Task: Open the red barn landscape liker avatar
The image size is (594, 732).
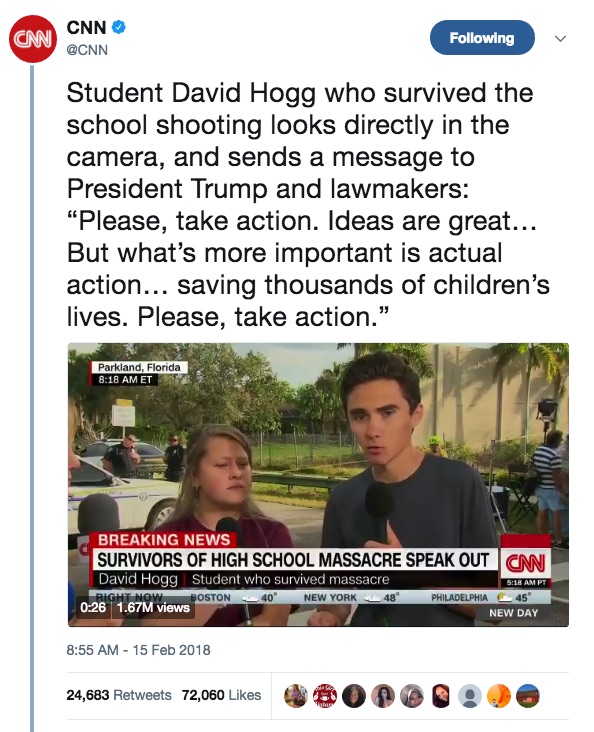Action: click(528, 696)
